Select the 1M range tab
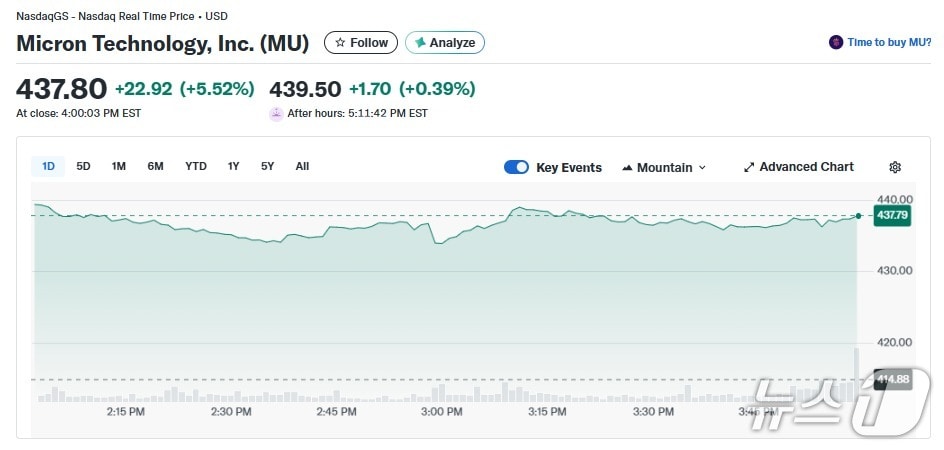 pyautogui.click(x=118, y=166)
